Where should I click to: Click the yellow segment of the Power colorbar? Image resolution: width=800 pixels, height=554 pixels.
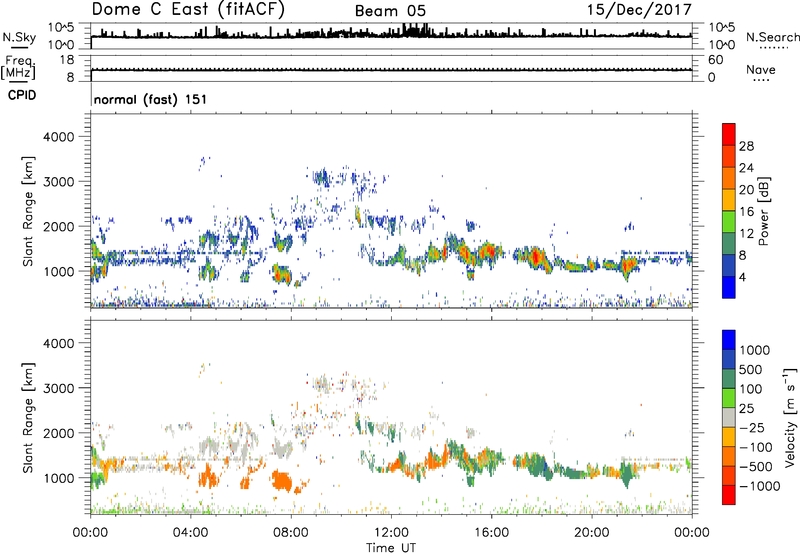click(729, 200)
